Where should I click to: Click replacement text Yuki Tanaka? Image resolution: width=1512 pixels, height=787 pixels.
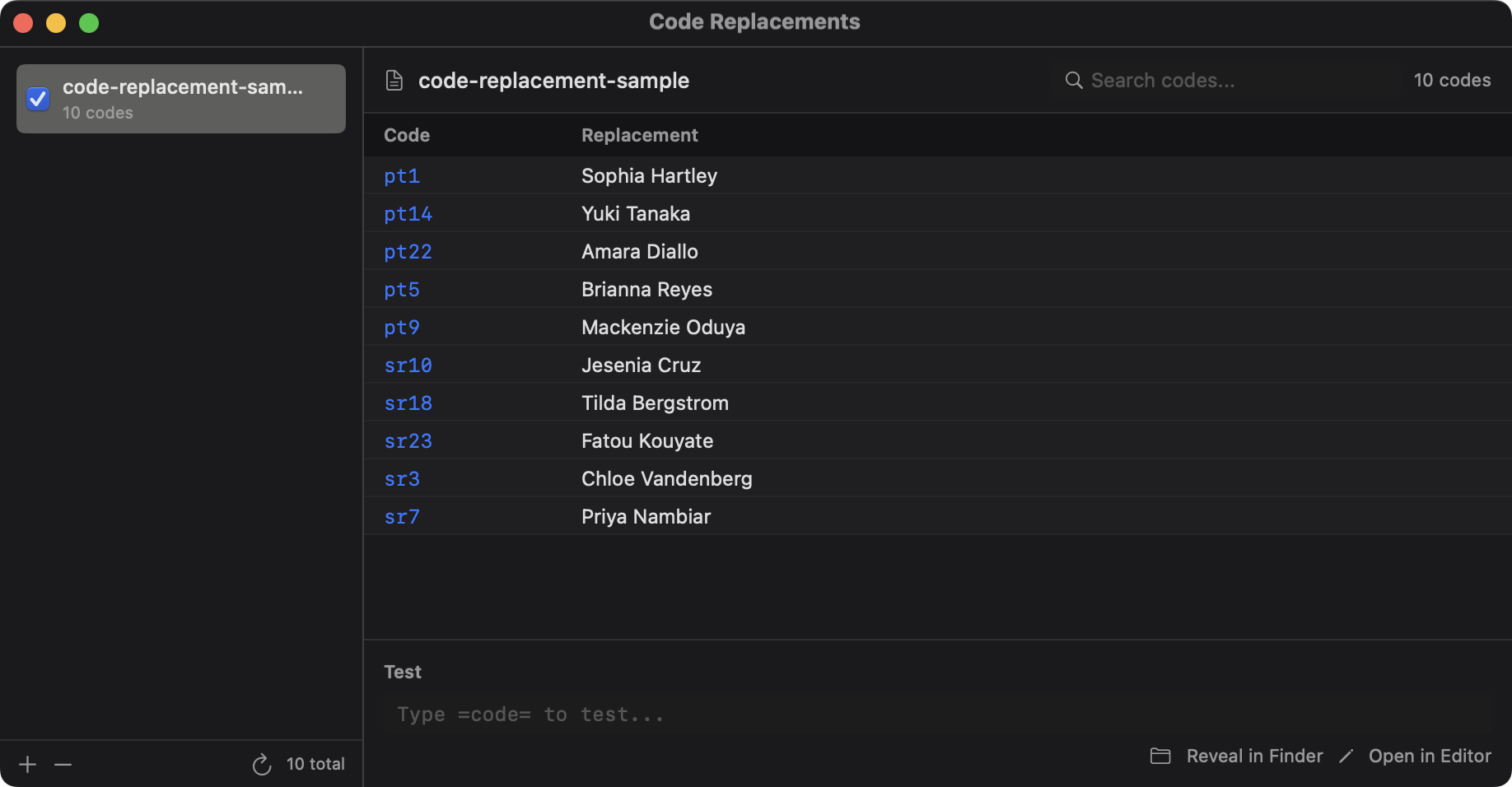tap(636, 214)
